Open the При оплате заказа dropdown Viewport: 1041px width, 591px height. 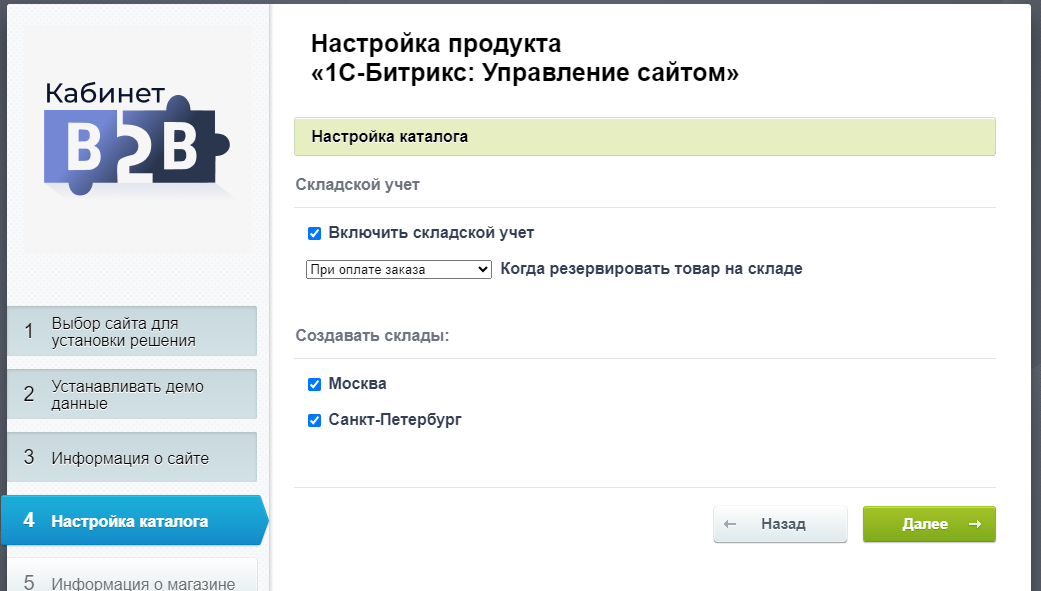pyautogui.click(x=398, y=270)
